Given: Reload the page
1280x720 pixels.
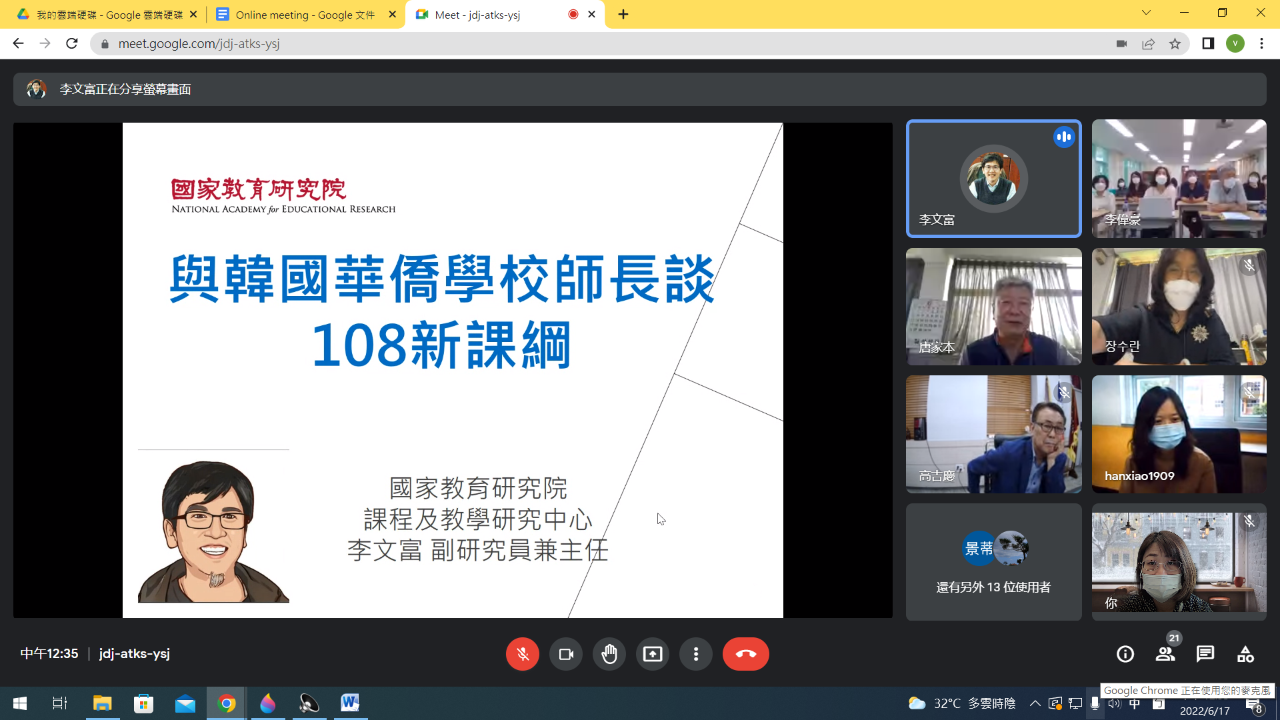Looking at the screenshot, I should pyautogui.click(x=72, y=44).
